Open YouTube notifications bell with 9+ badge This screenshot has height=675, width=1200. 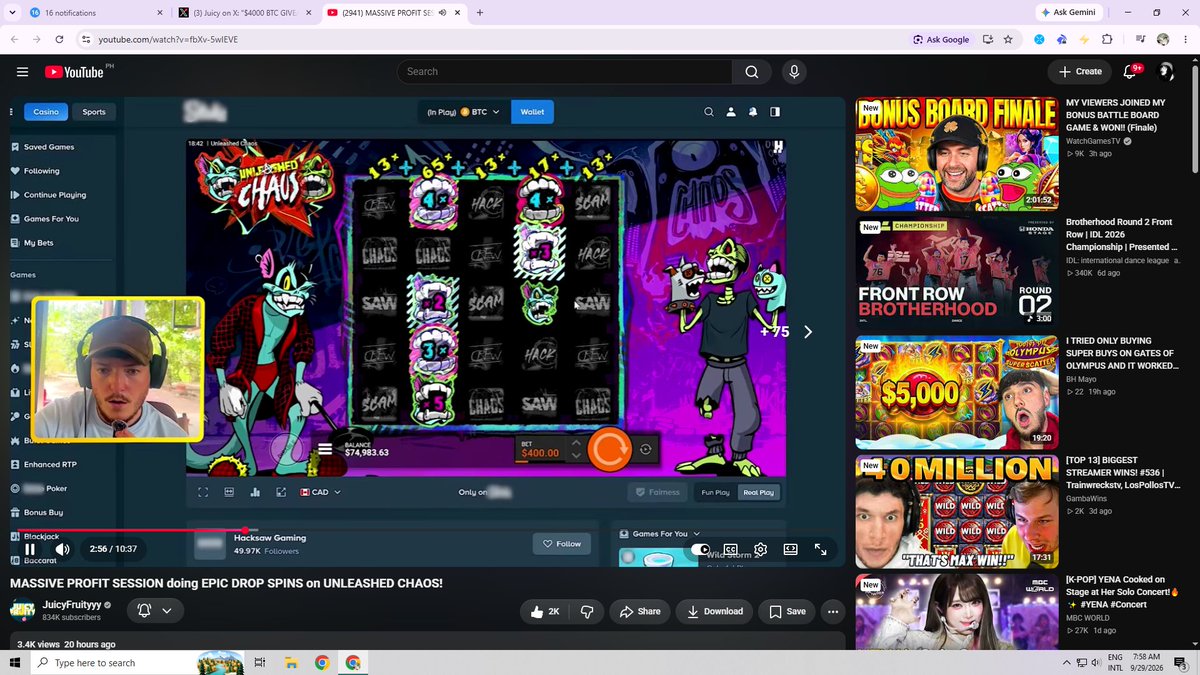pos(1132,71)
